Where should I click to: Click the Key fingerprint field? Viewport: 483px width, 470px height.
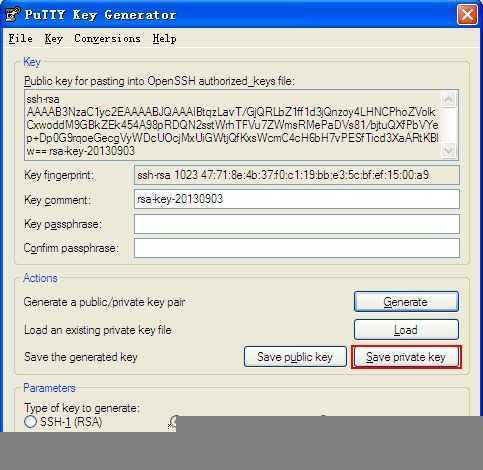pos(297,175)
